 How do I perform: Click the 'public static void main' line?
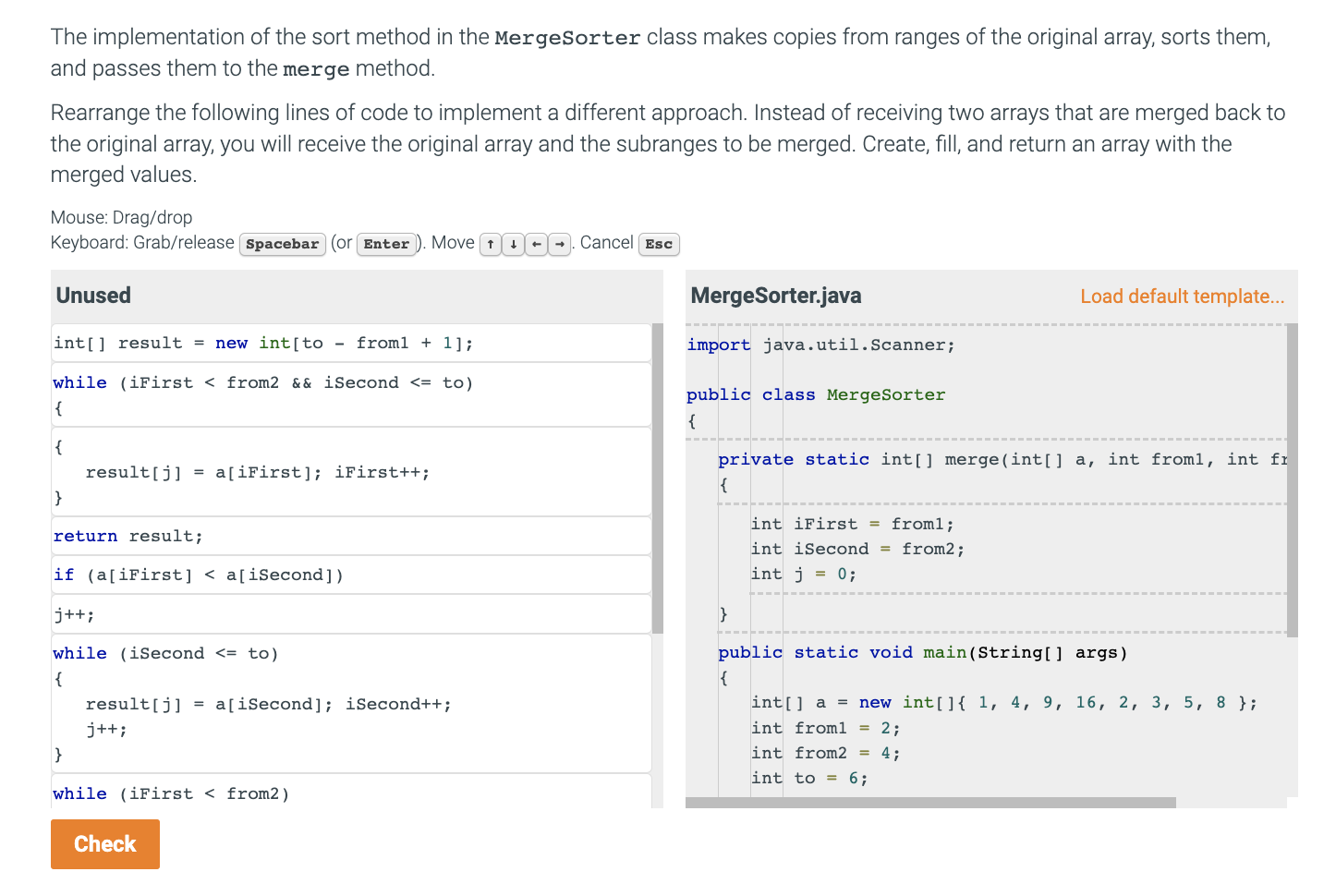(923, 652)
